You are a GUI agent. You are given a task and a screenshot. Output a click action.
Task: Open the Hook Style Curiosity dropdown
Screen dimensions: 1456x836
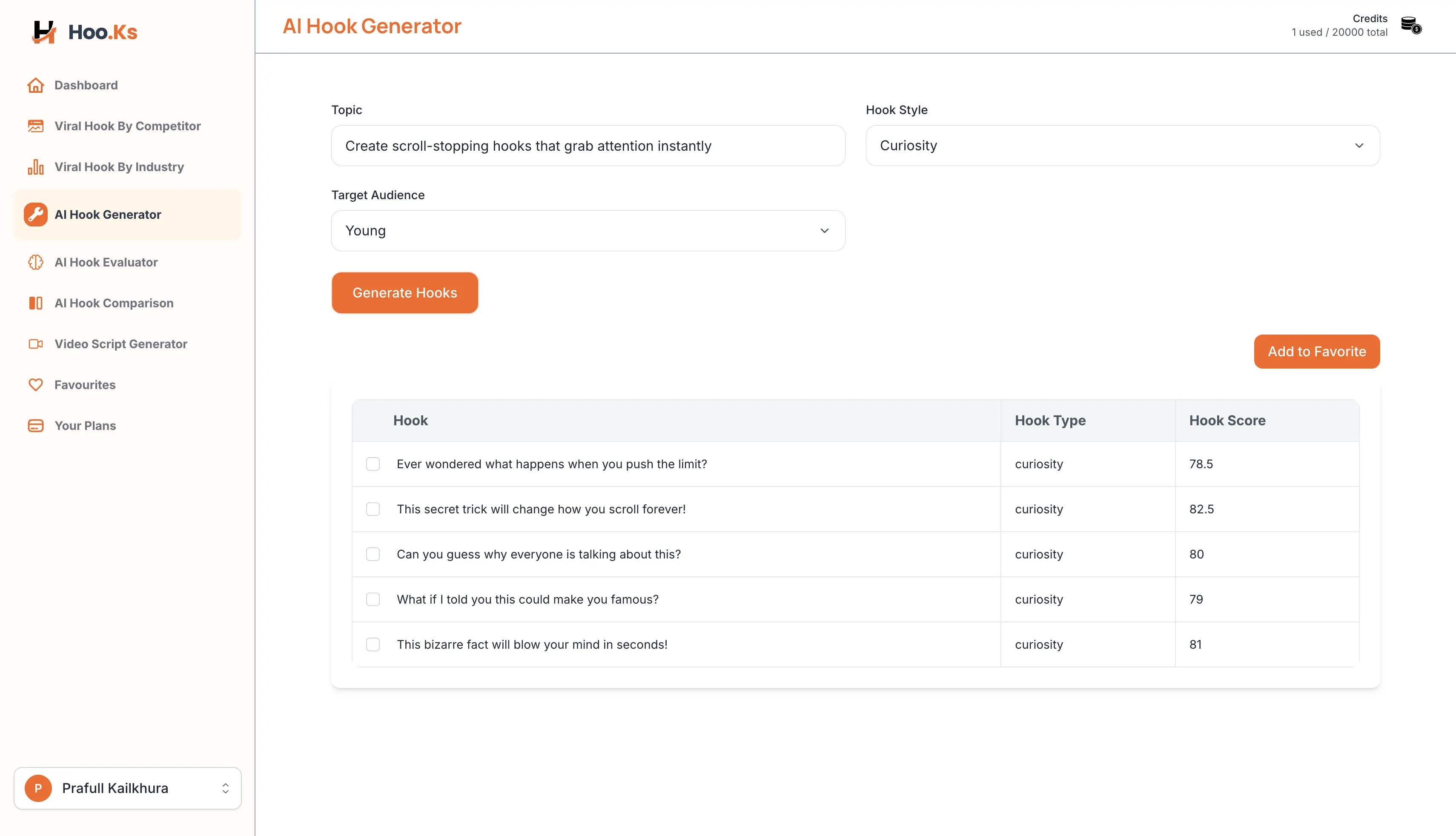(1122, 145)
